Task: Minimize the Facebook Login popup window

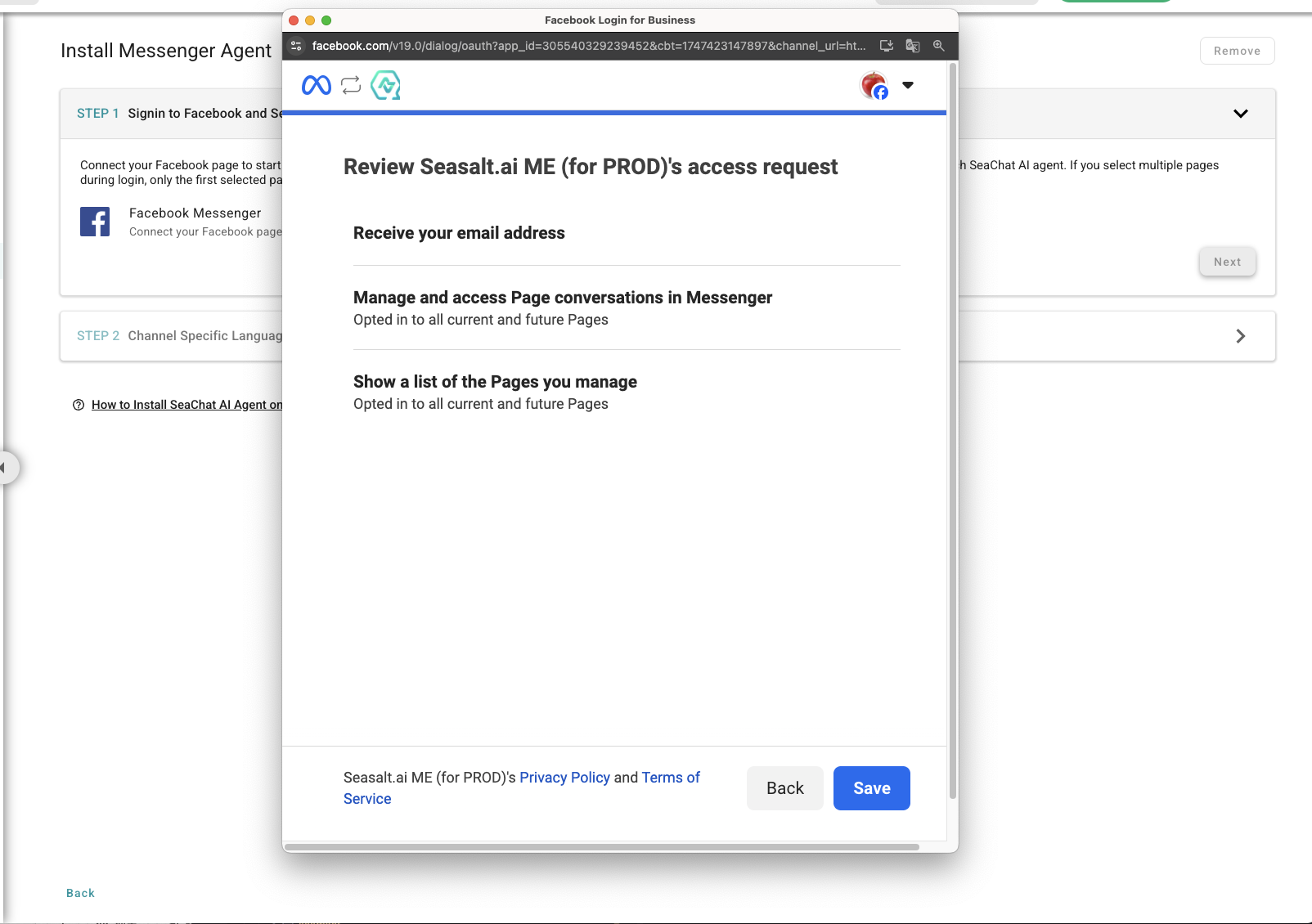Action: [x=310, y=20]
